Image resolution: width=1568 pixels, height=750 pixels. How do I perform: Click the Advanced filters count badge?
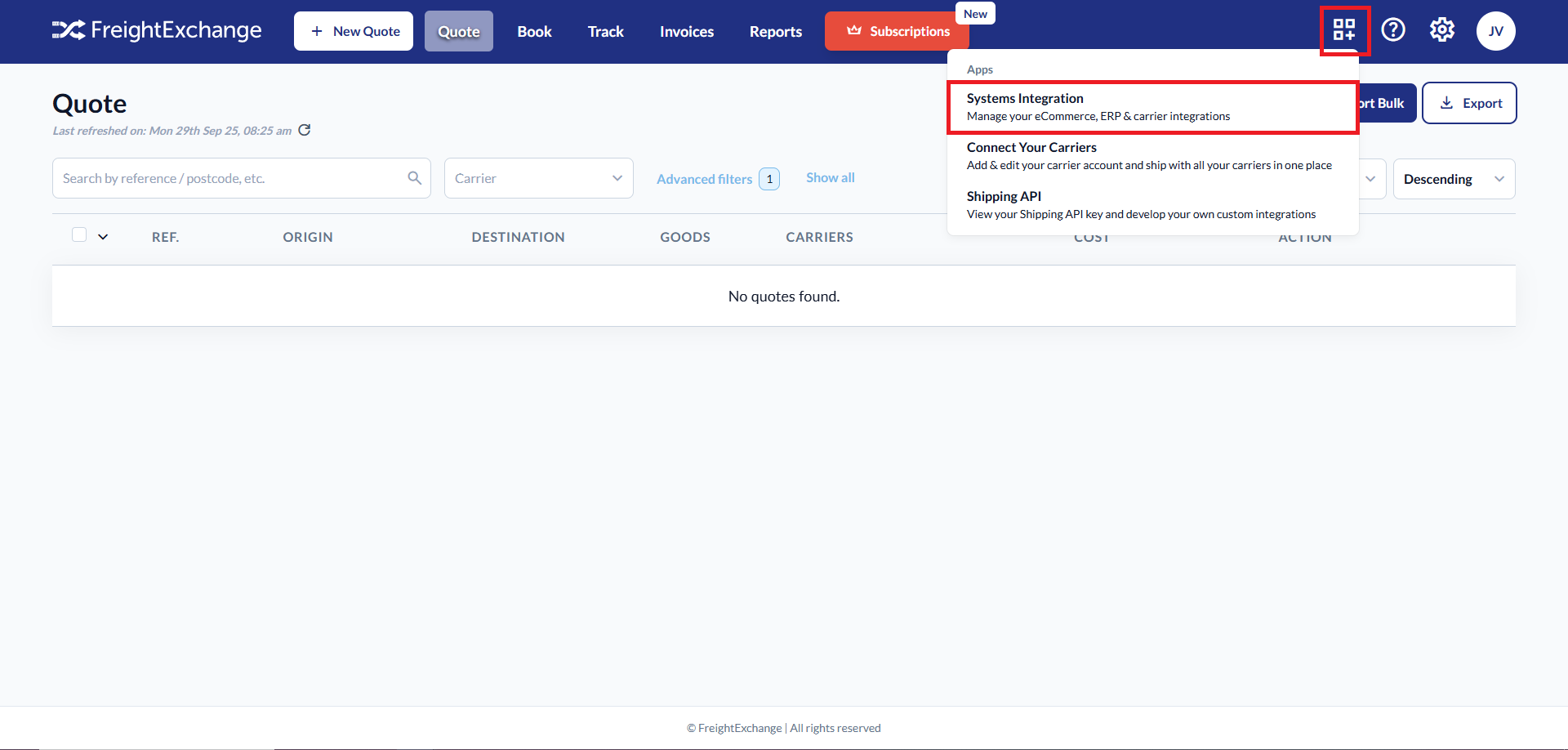[769, 179]
